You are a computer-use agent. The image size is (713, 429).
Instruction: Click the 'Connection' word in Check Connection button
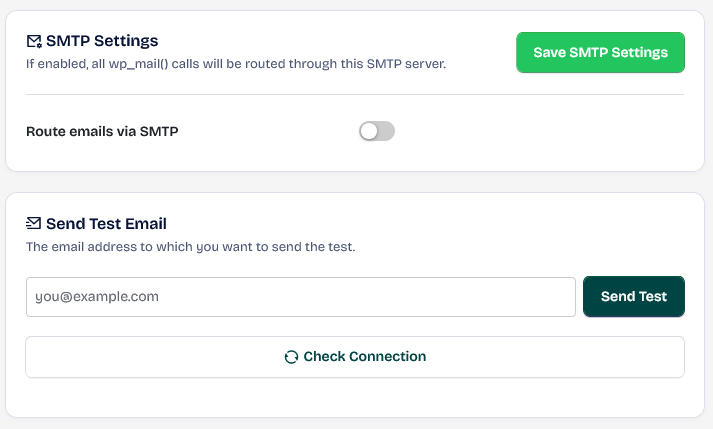pyautogui.click(x=386, y=357)
